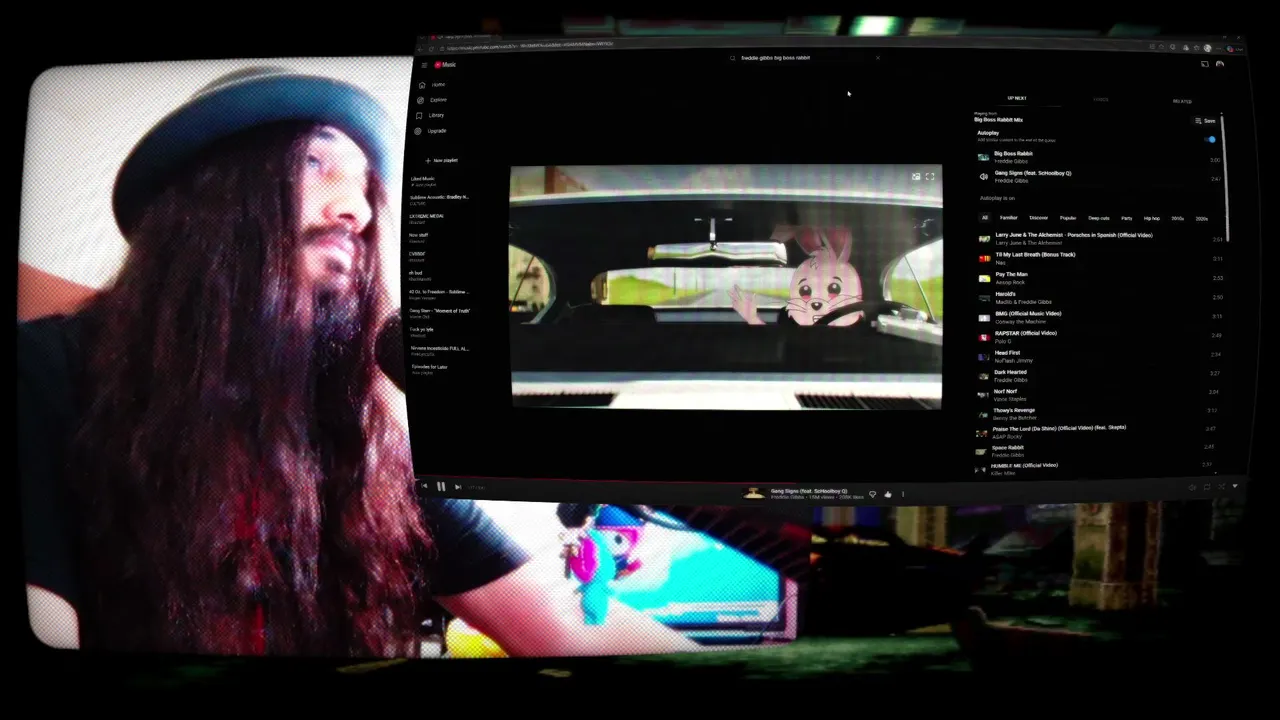
Task: Select the Popular filter chip
Action: pos(1068,218)
